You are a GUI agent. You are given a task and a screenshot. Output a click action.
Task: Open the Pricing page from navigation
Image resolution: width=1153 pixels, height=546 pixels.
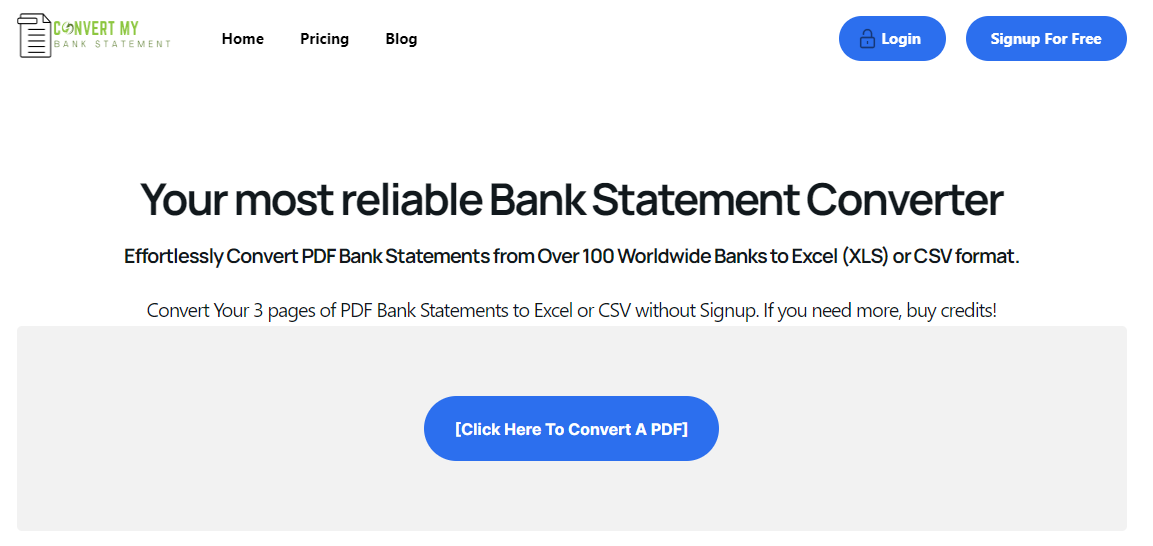(x=324, y=39)
